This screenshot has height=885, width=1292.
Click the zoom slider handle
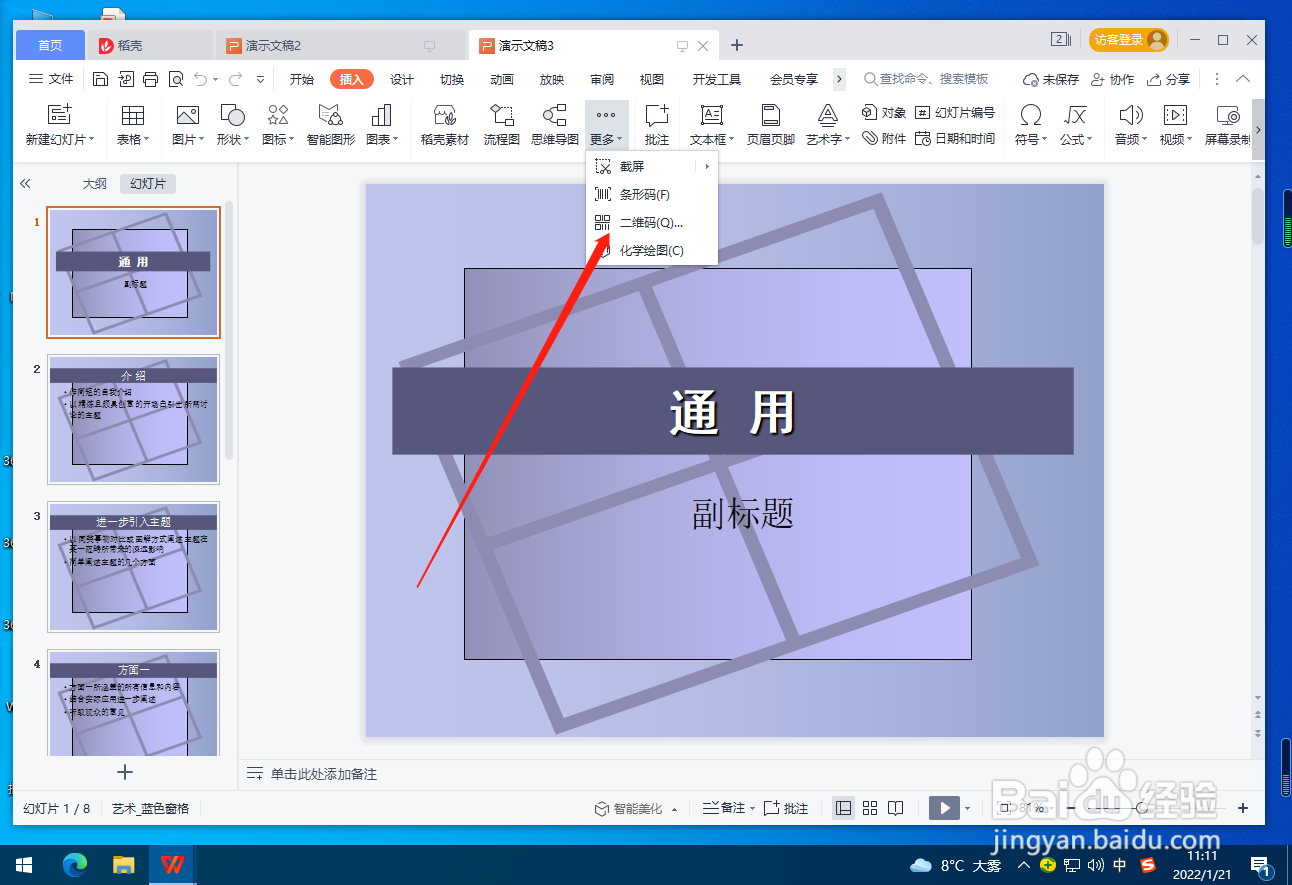point(1142,808)
